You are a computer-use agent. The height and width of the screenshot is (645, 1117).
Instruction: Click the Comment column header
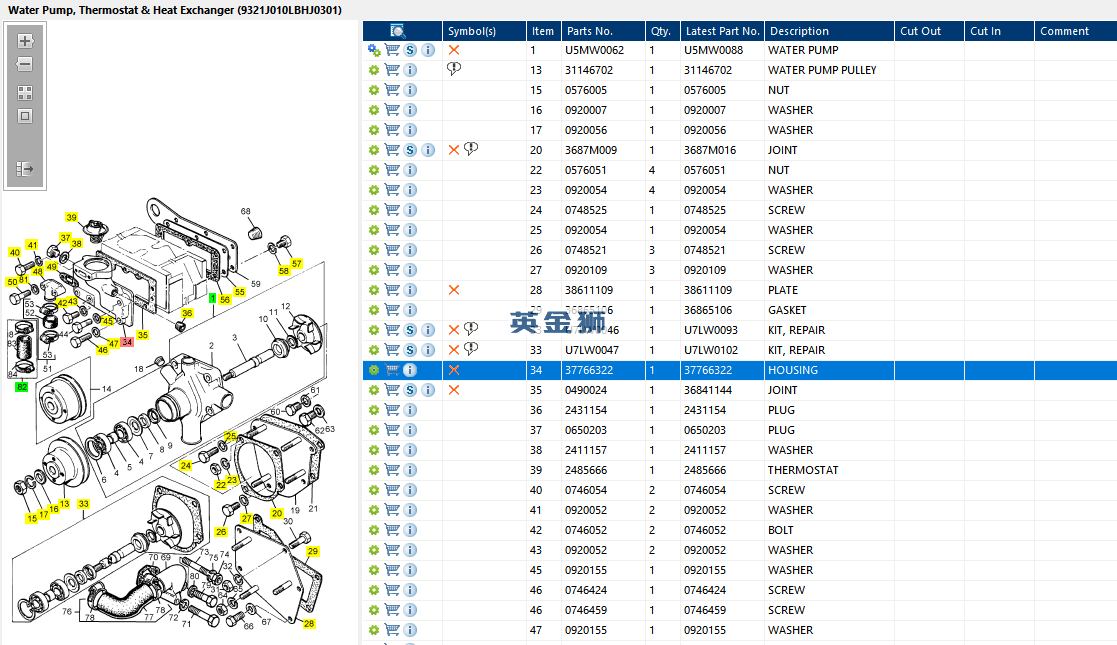(x=1075, y=31)
